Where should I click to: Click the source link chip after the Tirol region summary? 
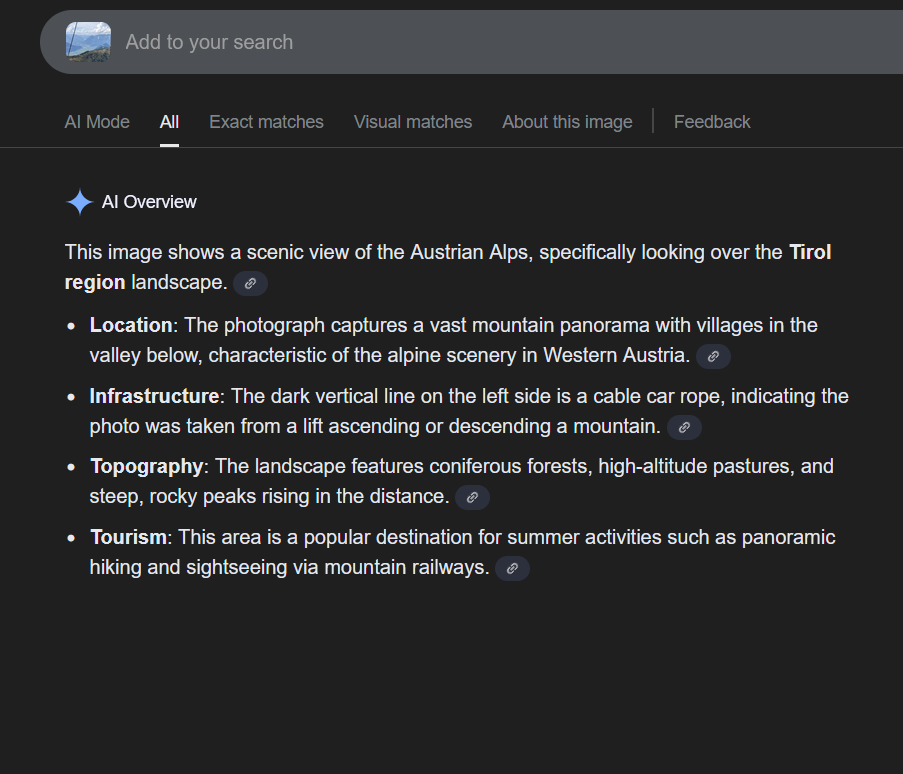(250, 283)
